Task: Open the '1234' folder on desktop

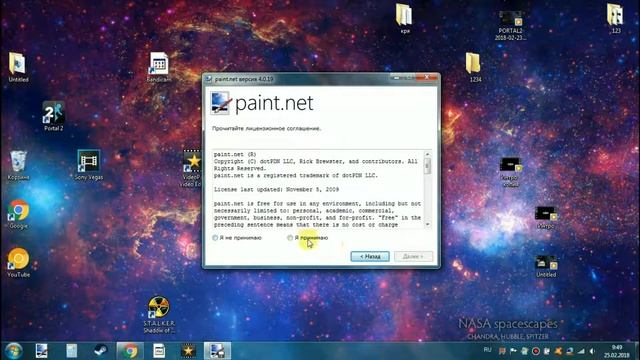Action: [473, 67]
